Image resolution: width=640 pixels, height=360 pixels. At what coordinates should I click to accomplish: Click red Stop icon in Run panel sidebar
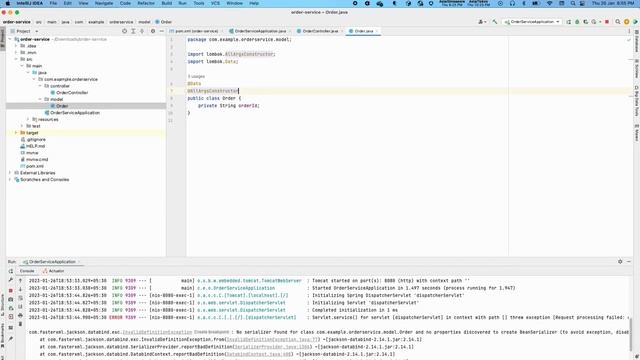[11, 290]
